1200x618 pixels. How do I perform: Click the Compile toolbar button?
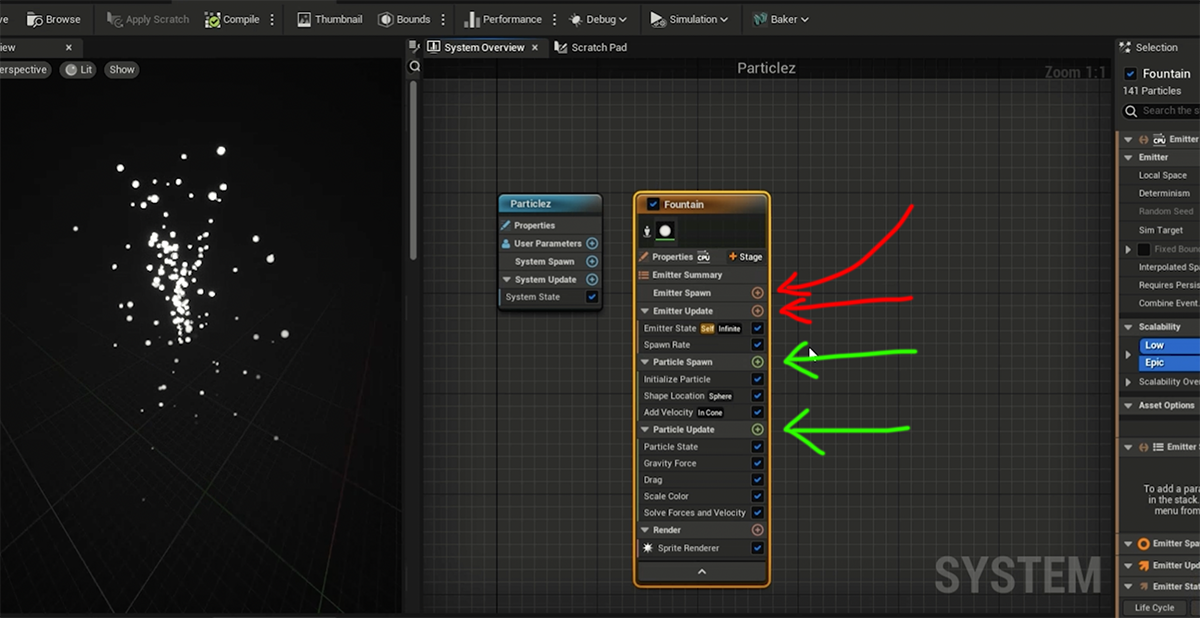(232, 19)
